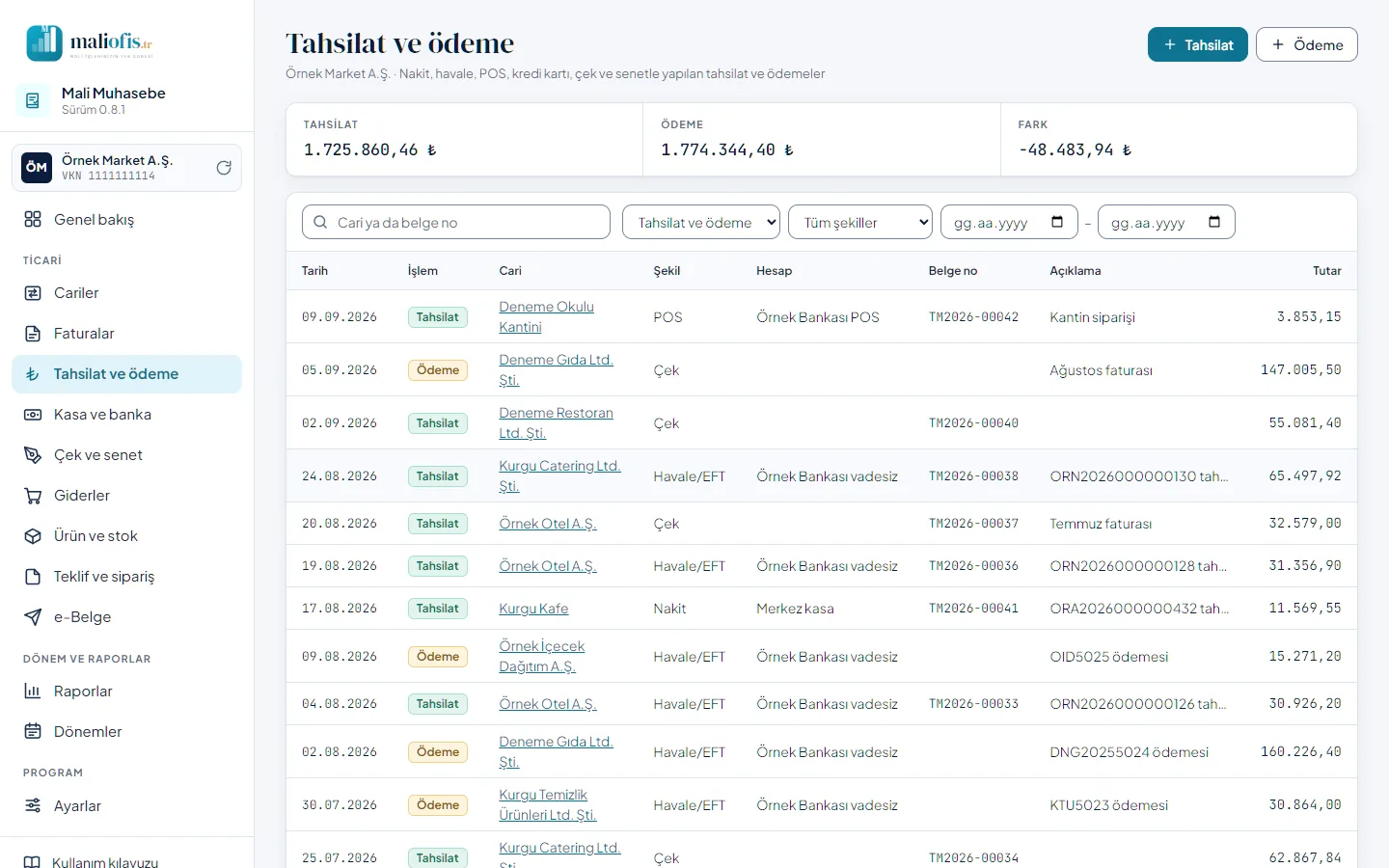
Task: Click the Merkez kasa account cell
Action: click(x=795, y=609)
